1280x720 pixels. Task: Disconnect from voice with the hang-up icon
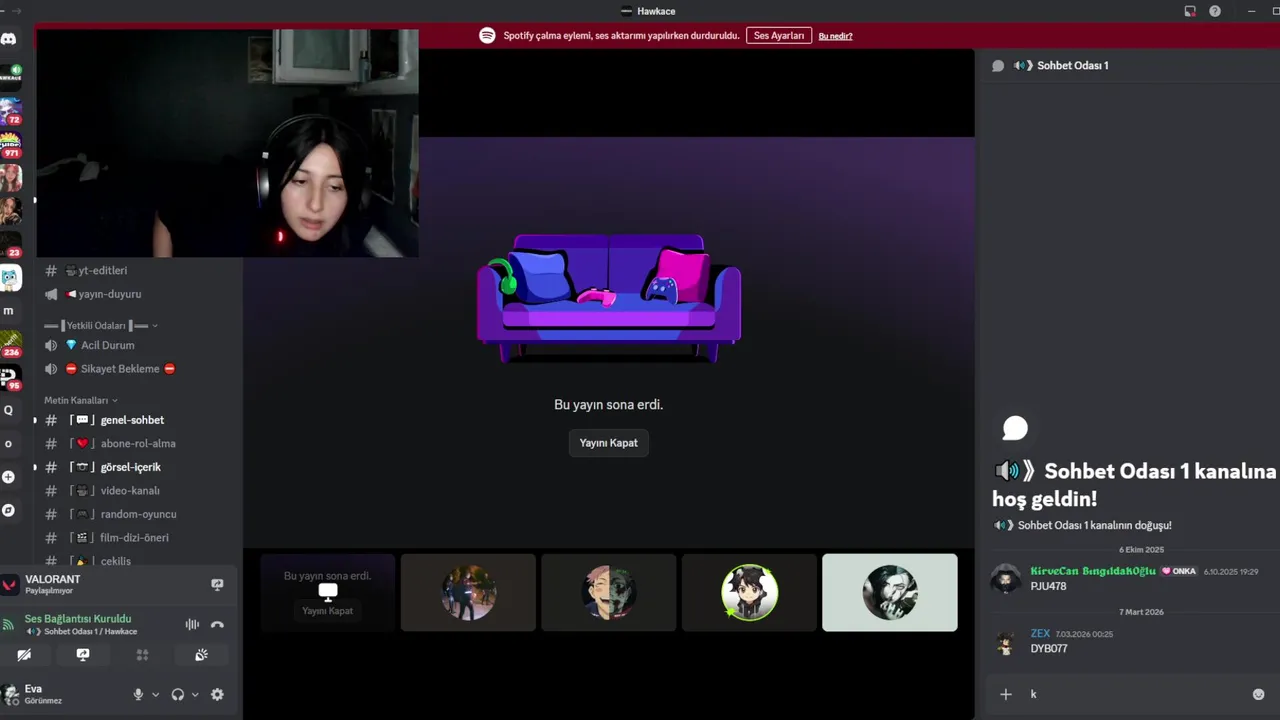pos(217,624)
